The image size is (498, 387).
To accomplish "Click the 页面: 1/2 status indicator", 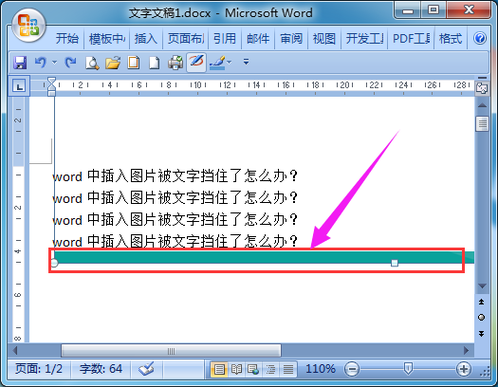I will coord(39,369).
